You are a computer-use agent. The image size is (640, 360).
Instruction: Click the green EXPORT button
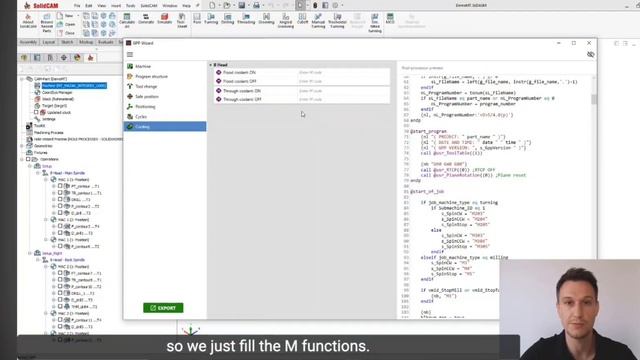pyautogui.click(x=163, y=308)
